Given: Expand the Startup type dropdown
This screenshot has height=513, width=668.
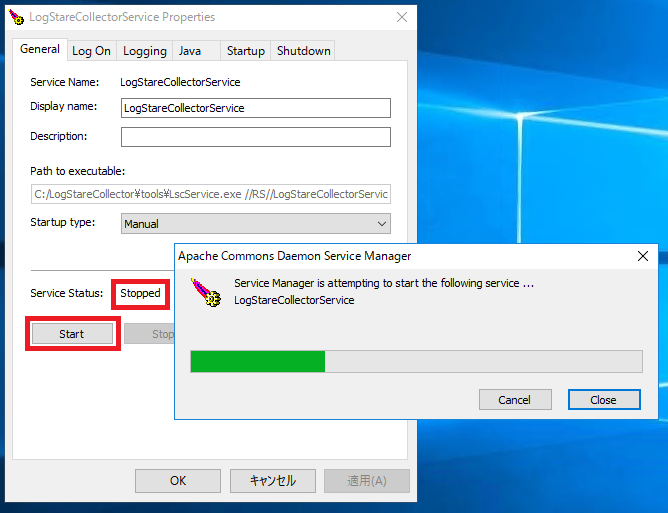Looking at the screenshot, I should point(256,224).
